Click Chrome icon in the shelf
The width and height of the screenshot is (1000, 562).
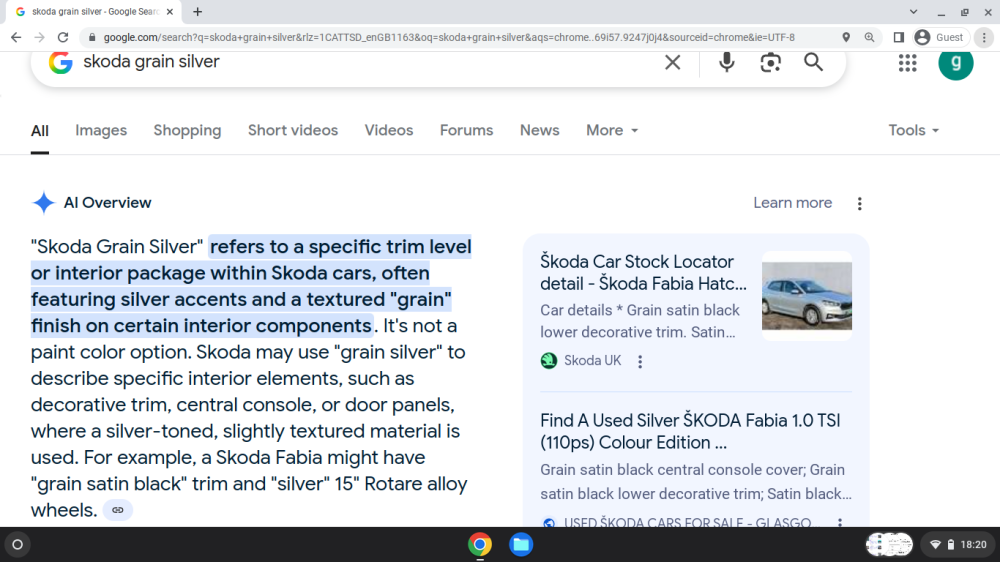tap(480, 545)
